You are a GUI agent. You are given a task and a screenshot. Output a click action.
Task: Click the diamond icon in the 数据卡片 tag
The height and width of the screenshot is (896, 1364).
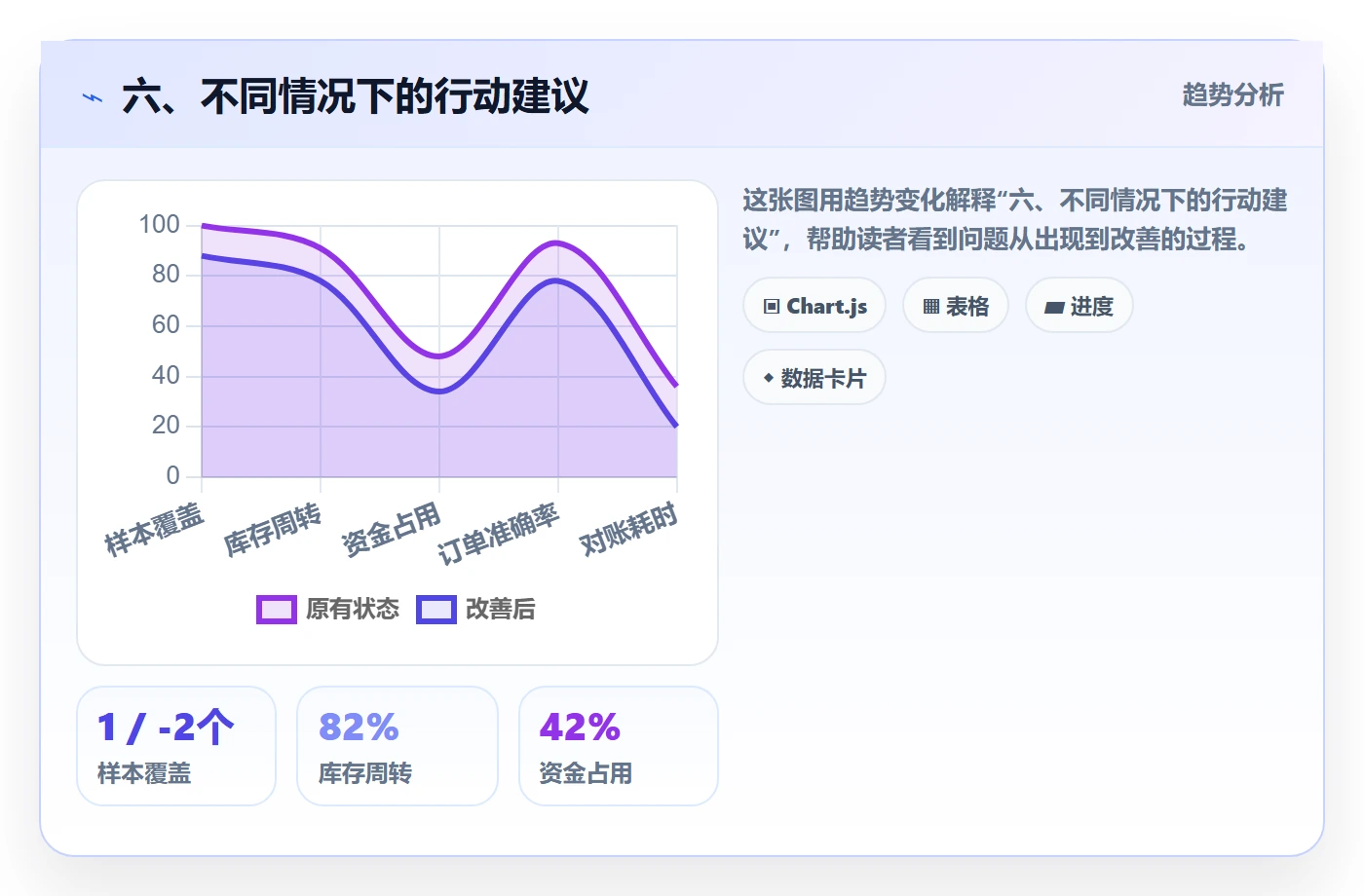point(769,378)
